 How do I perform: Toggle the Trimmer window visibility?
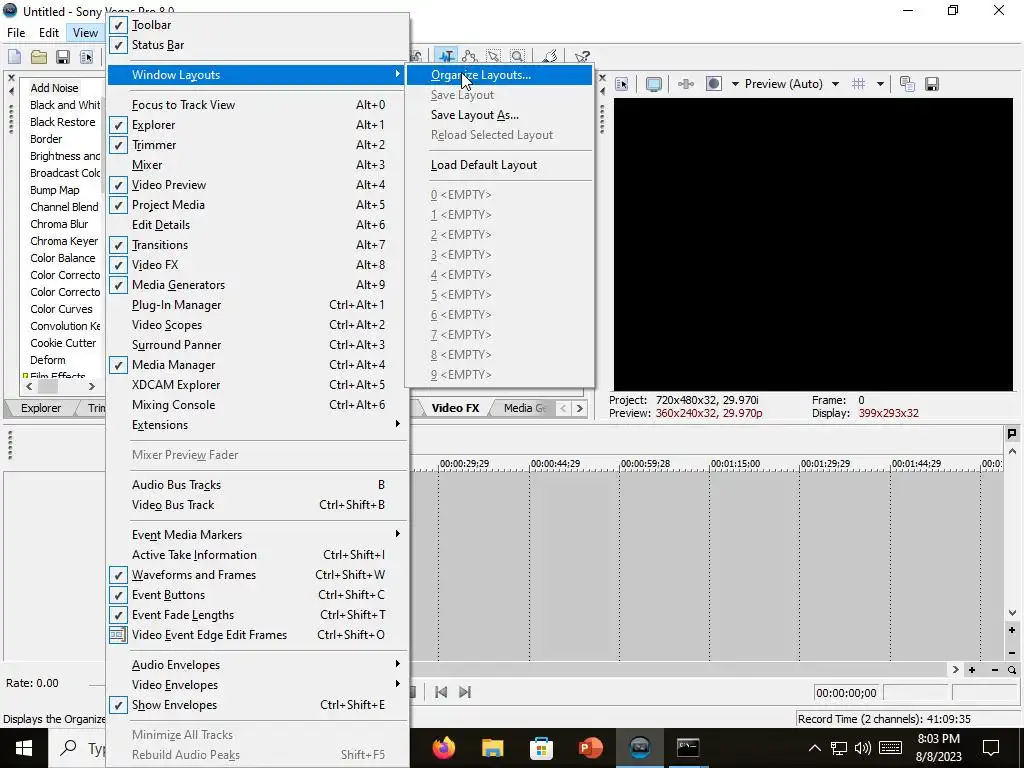point(258,145)
